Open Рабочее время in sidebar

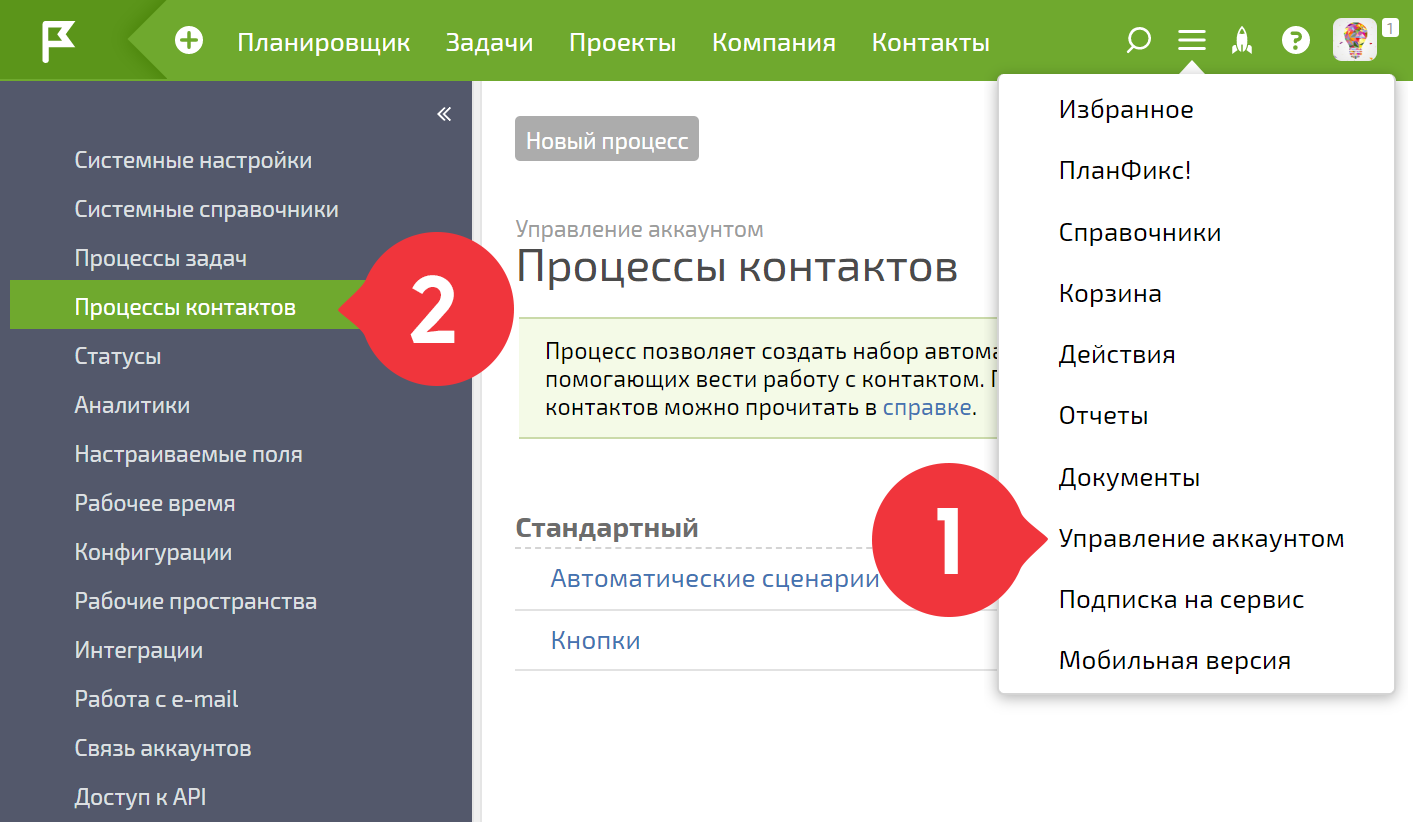155,503
